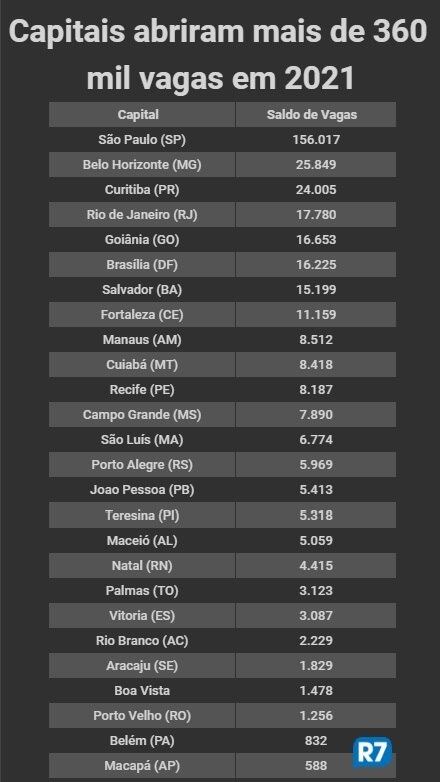440x782 pixels.
Task: Click the Saldo de Vagas column header
Action: point(316,115)
